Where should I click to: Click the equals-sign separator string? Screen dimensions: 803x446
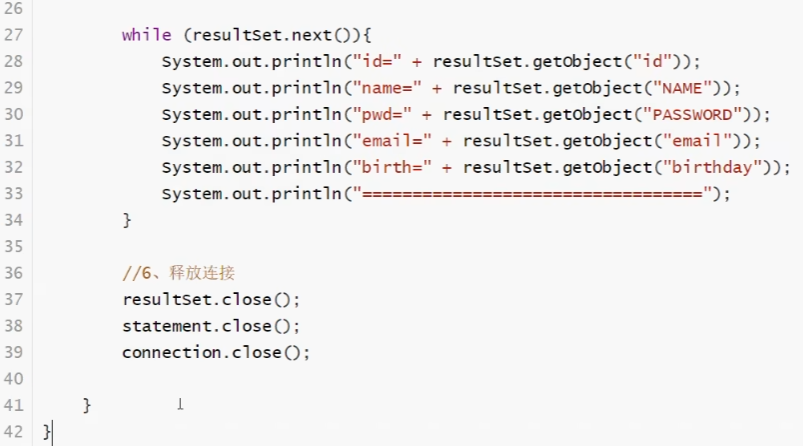pos(530,194)
